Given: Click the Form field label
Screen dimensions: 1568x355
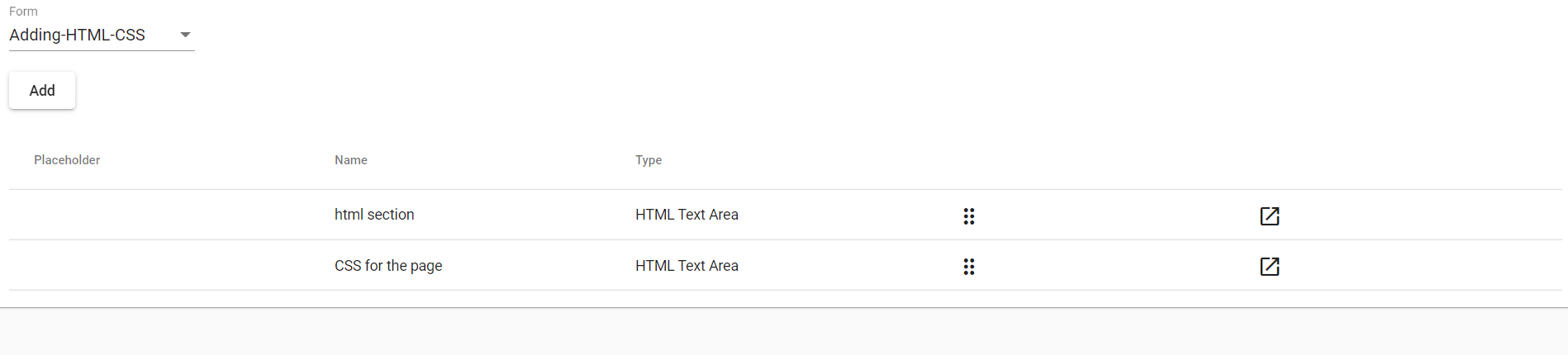Looking at the screenshot, I should tap(23, 12).
